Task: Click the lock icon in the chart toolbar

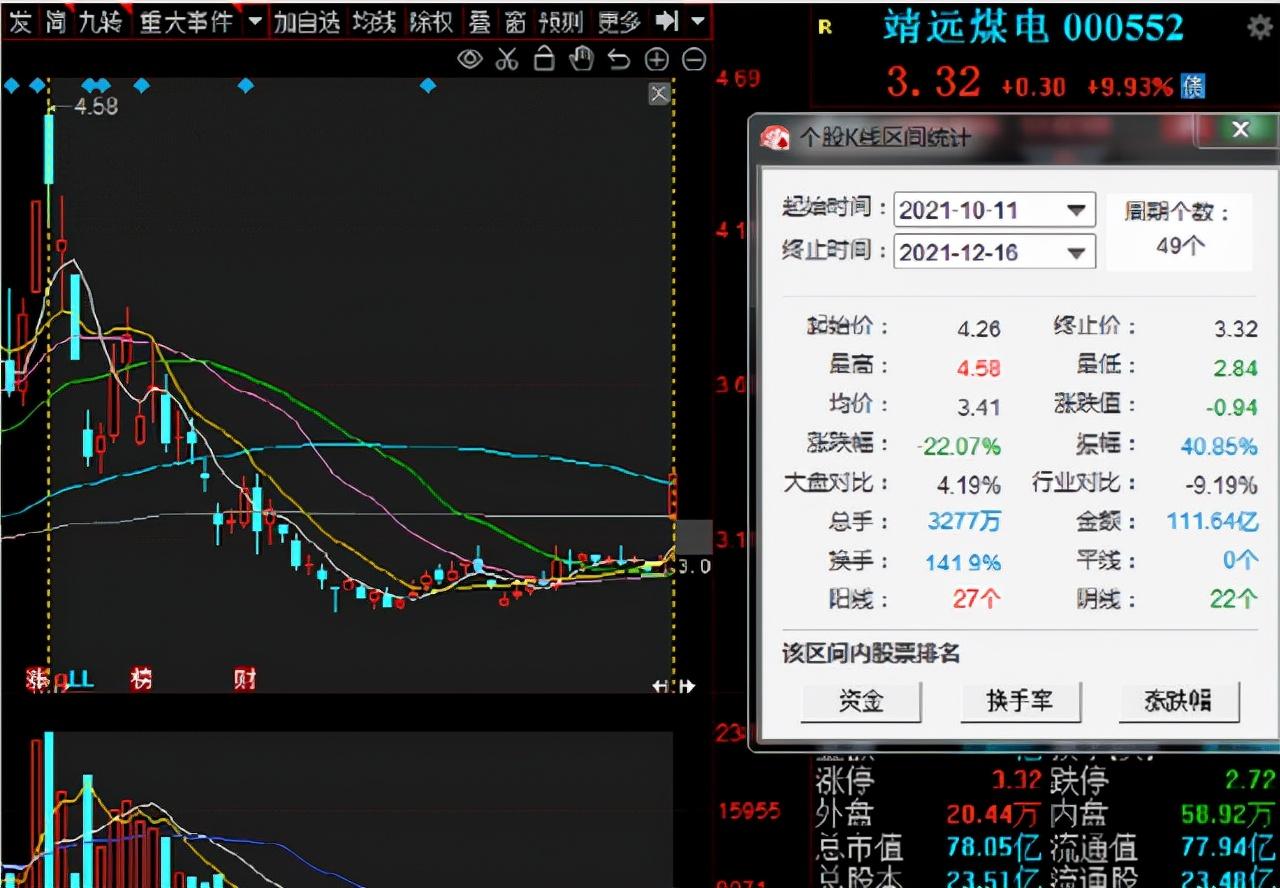Action: click(544, 59)
